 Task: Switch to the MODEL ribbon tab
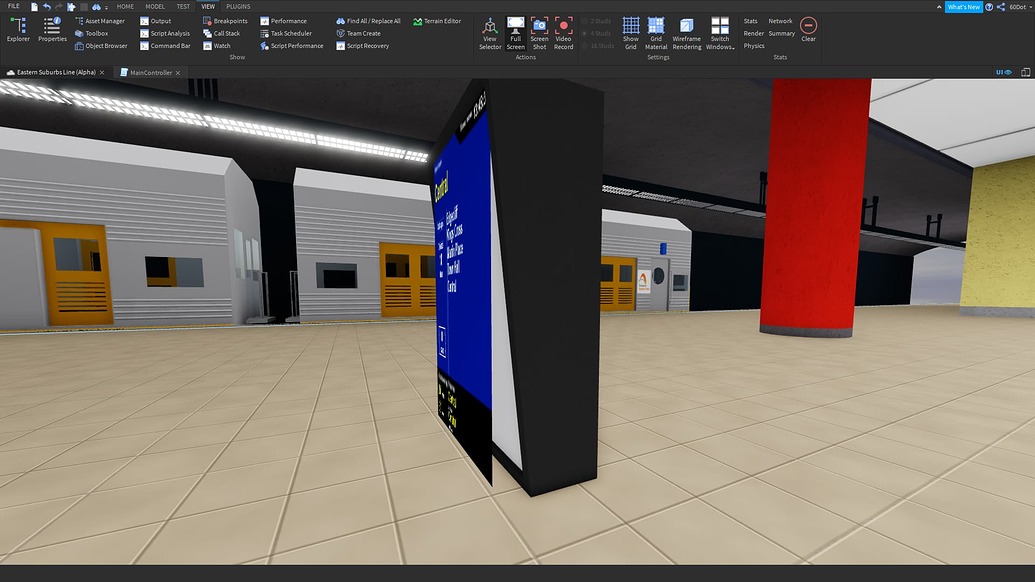point(153,5)
